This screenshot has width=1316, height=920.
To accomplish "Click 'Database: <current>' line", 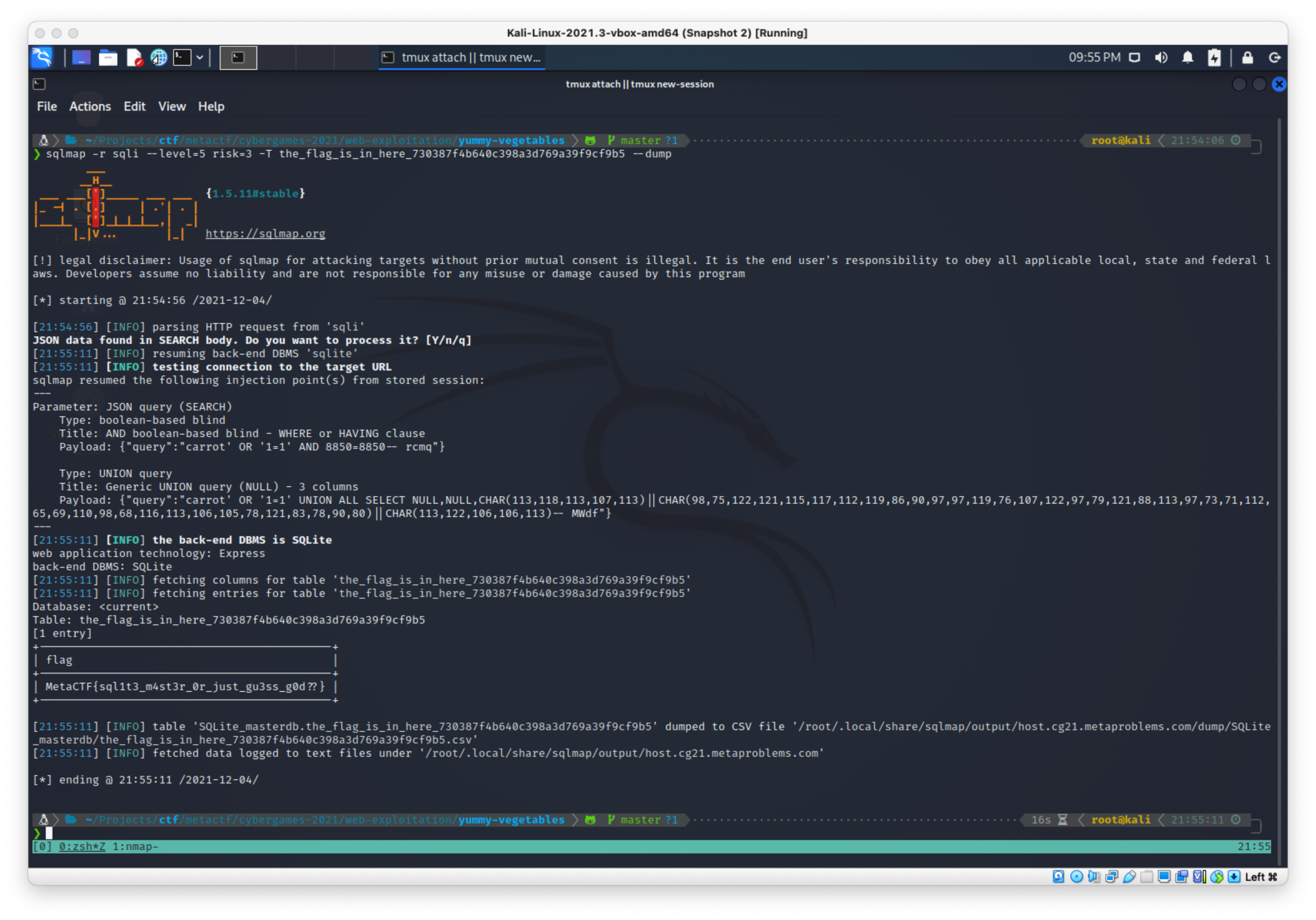I will coord(96,607).
